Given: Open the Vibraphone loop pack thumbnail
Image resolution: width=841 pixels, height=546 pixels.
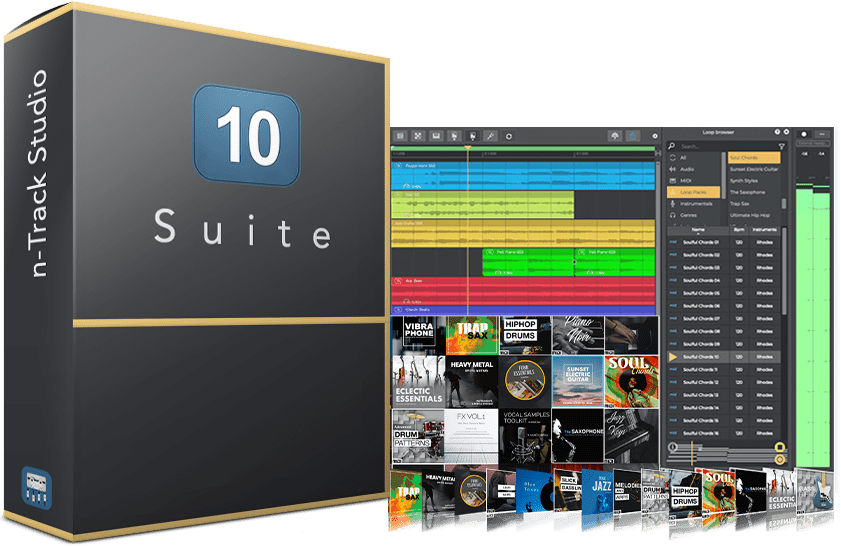Looking at the screenshot, I should (418, 335).
